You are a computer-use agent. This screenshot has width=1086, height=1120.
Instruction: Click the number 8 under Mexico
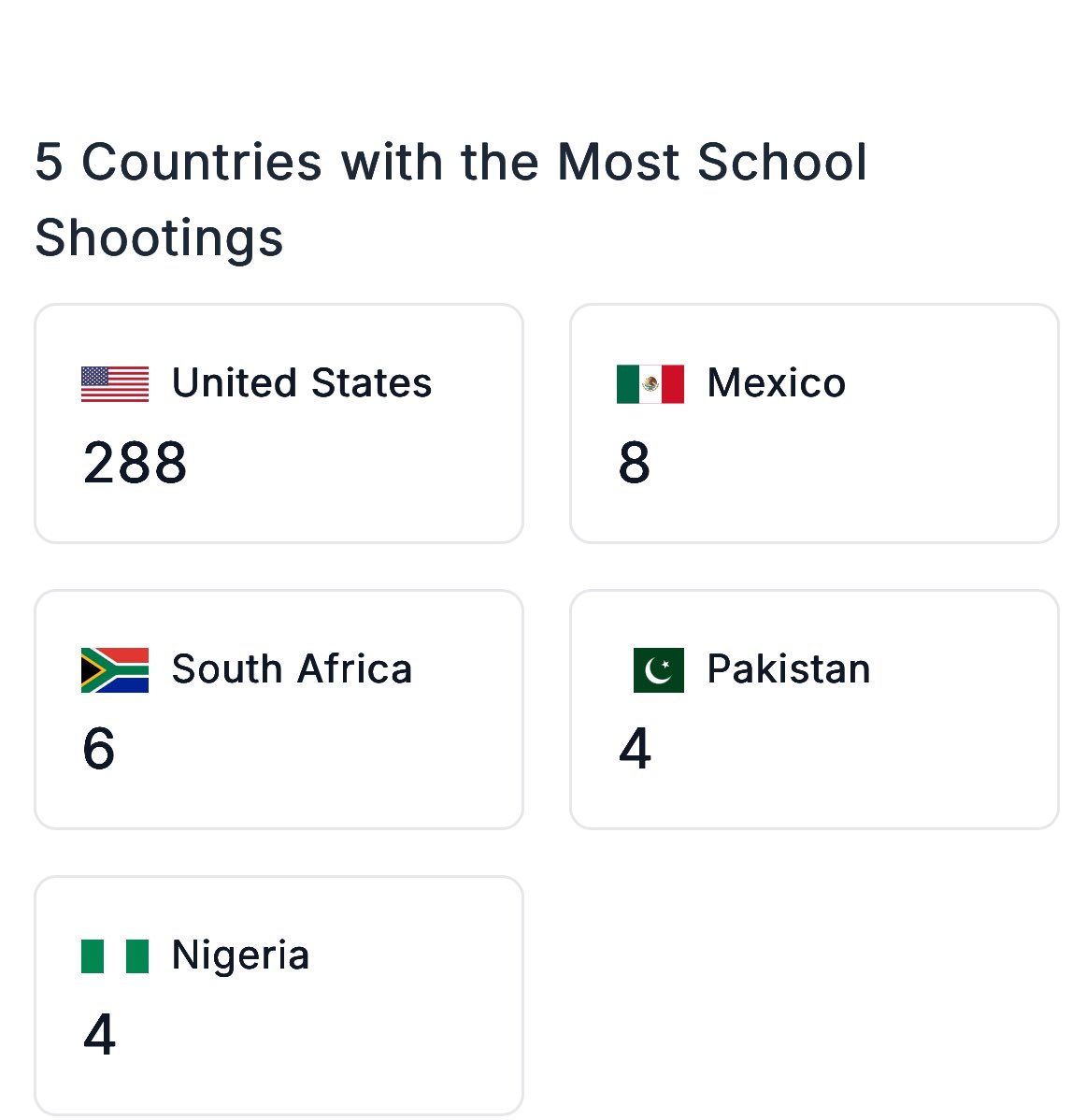coord(635,463)
